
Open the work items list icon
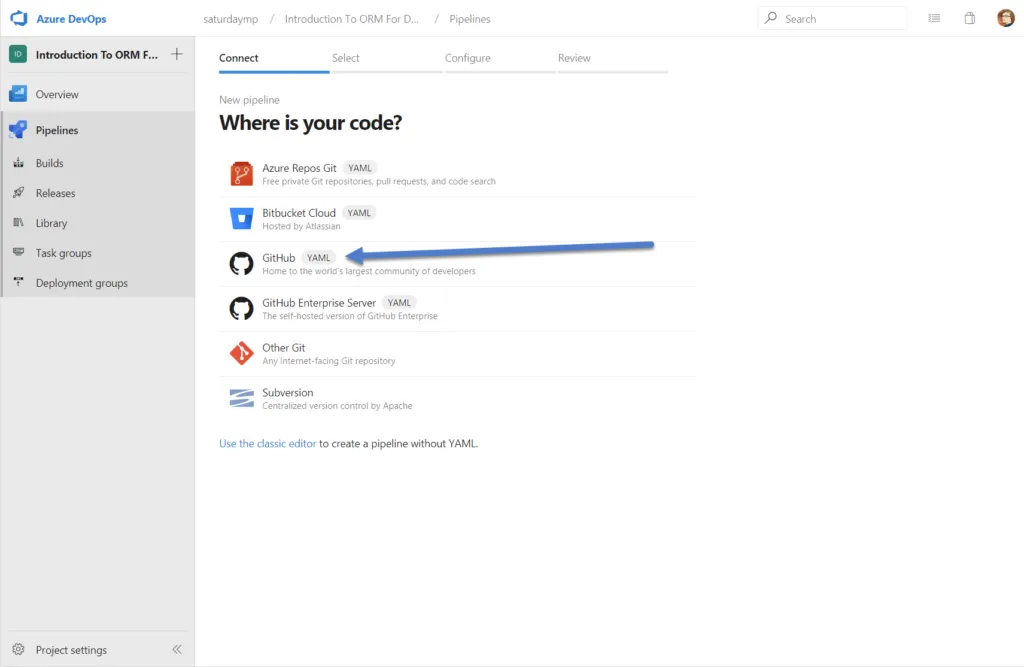pyautogui.click(x=935, y=18)
